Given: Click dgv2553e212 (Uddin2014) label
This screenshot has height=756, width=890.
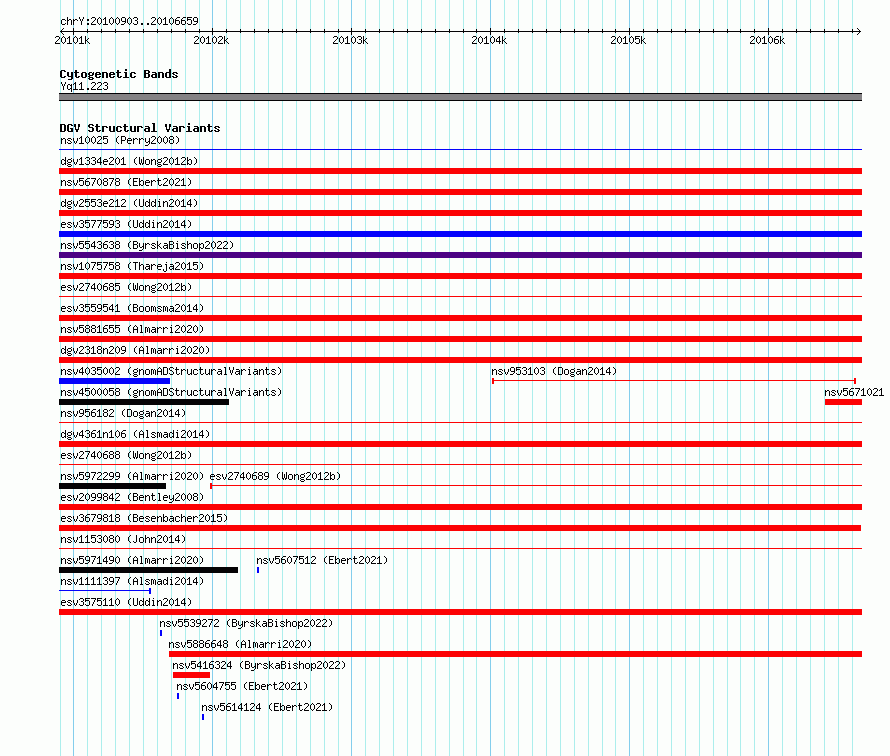Looking at the screenshot, I should (129, 203).
